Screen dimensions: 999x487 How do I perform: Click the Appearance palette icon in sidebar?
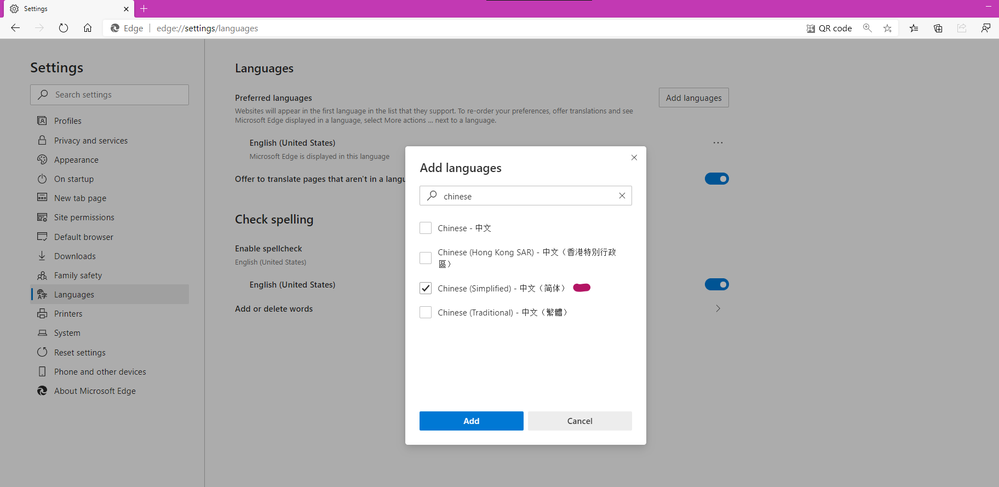pos(42,159)
